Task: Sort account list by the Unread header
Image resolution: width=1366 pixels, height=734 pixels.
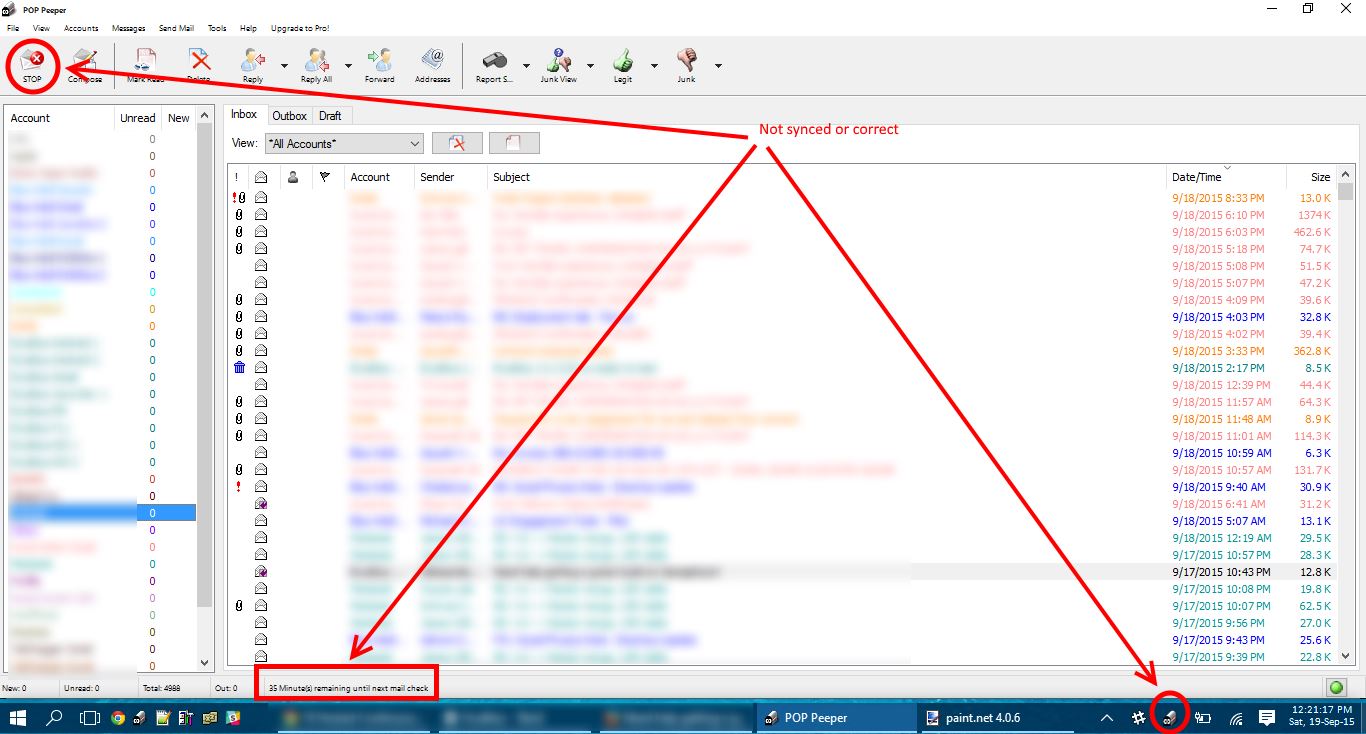Action: [138, 118]
